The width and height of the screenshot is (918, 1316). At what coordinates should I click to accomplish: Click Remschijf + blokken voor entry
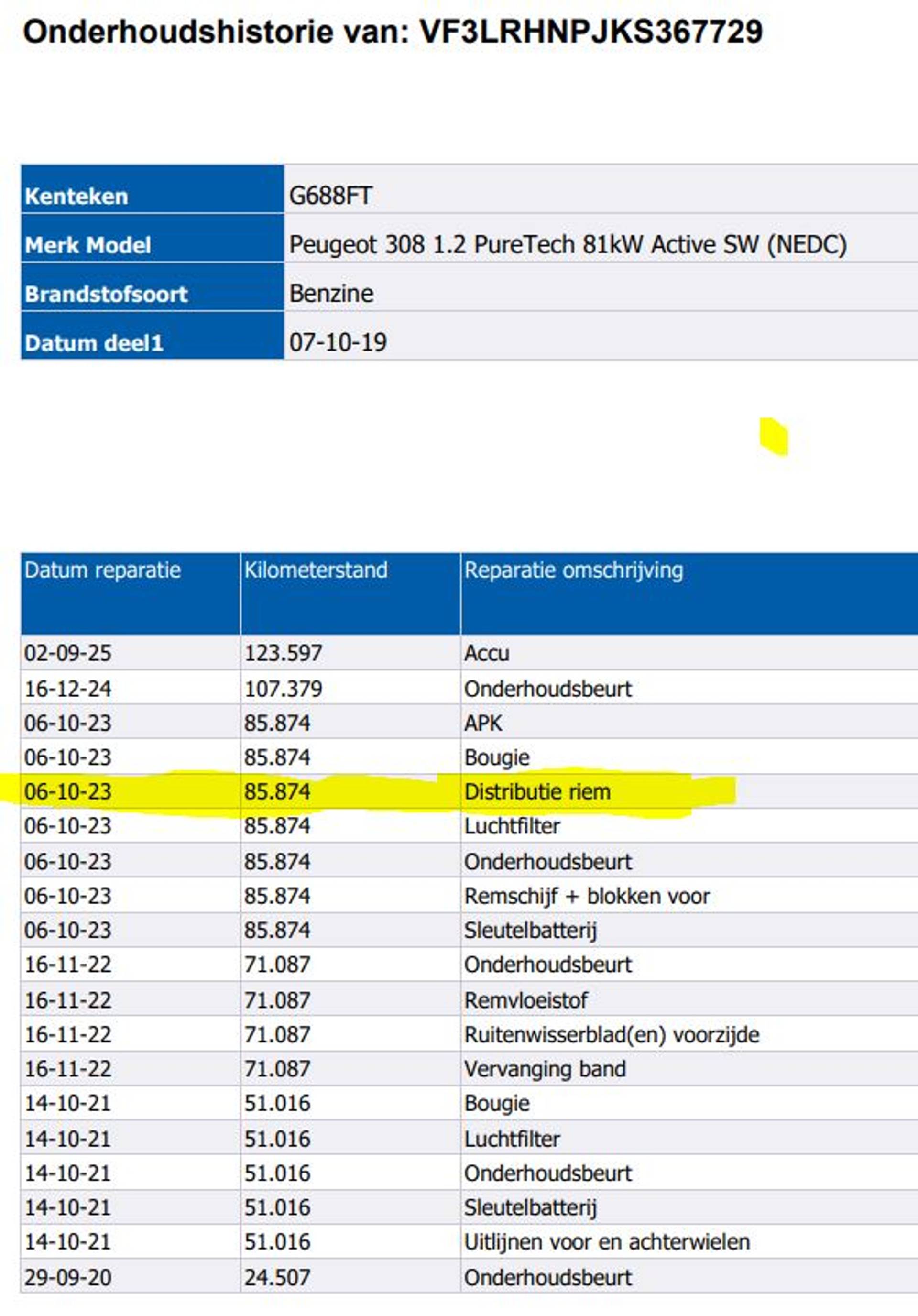(587, 896)
